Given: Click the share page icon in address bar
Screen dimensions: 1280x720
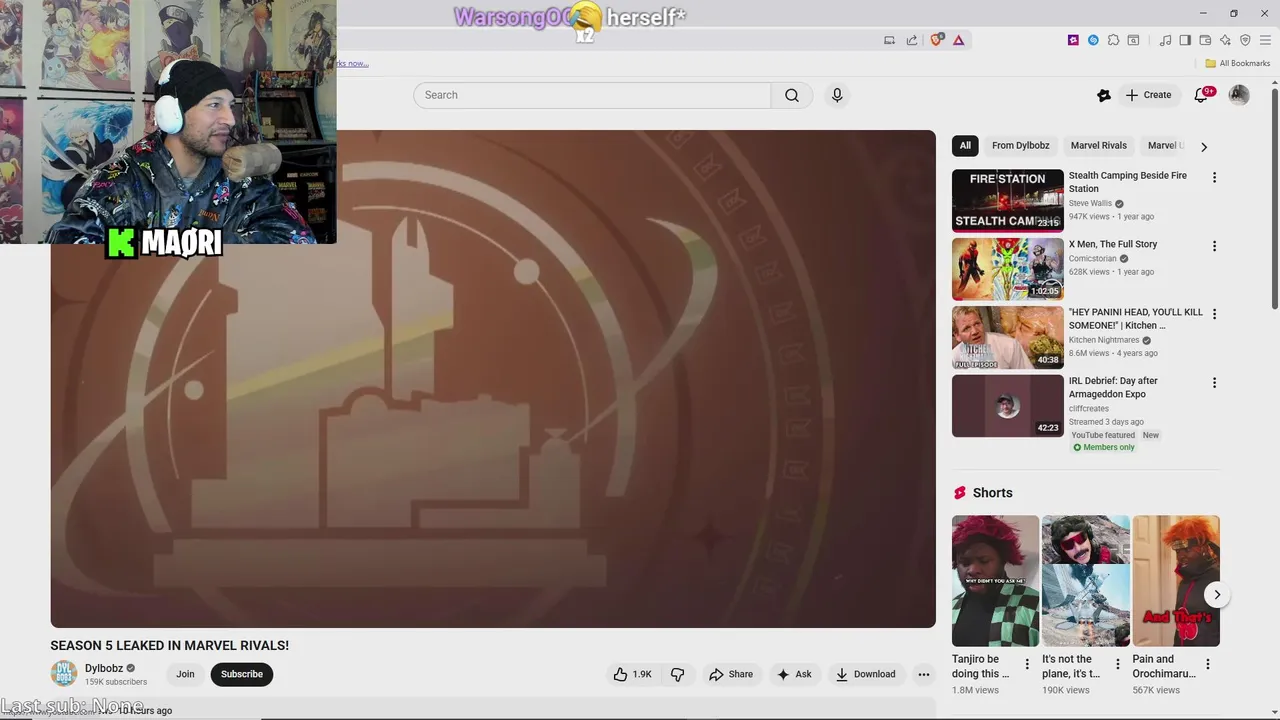Looking at the screenshot, I should [912, 40].
